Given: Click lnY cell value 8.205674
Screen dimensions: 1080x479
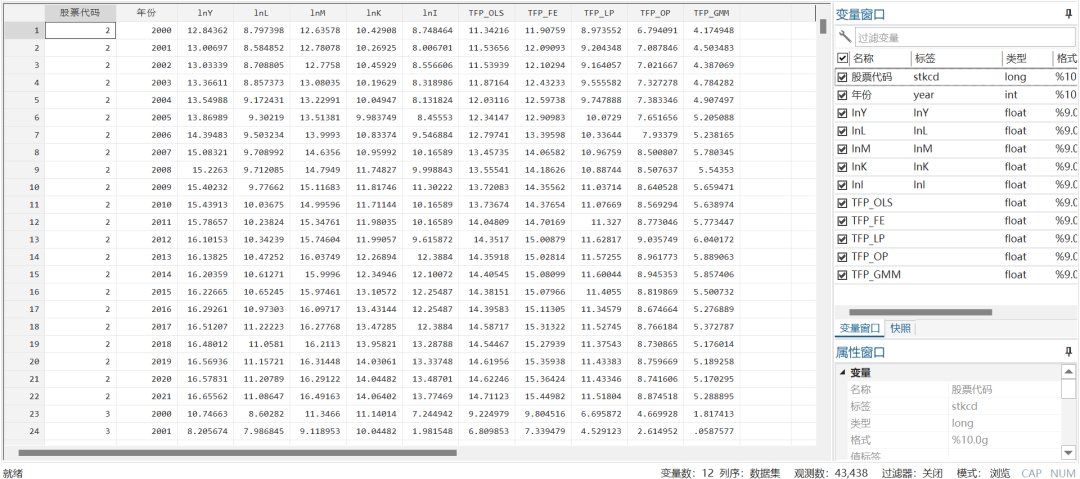Looking at the screenshot, I should coord(205,431).
